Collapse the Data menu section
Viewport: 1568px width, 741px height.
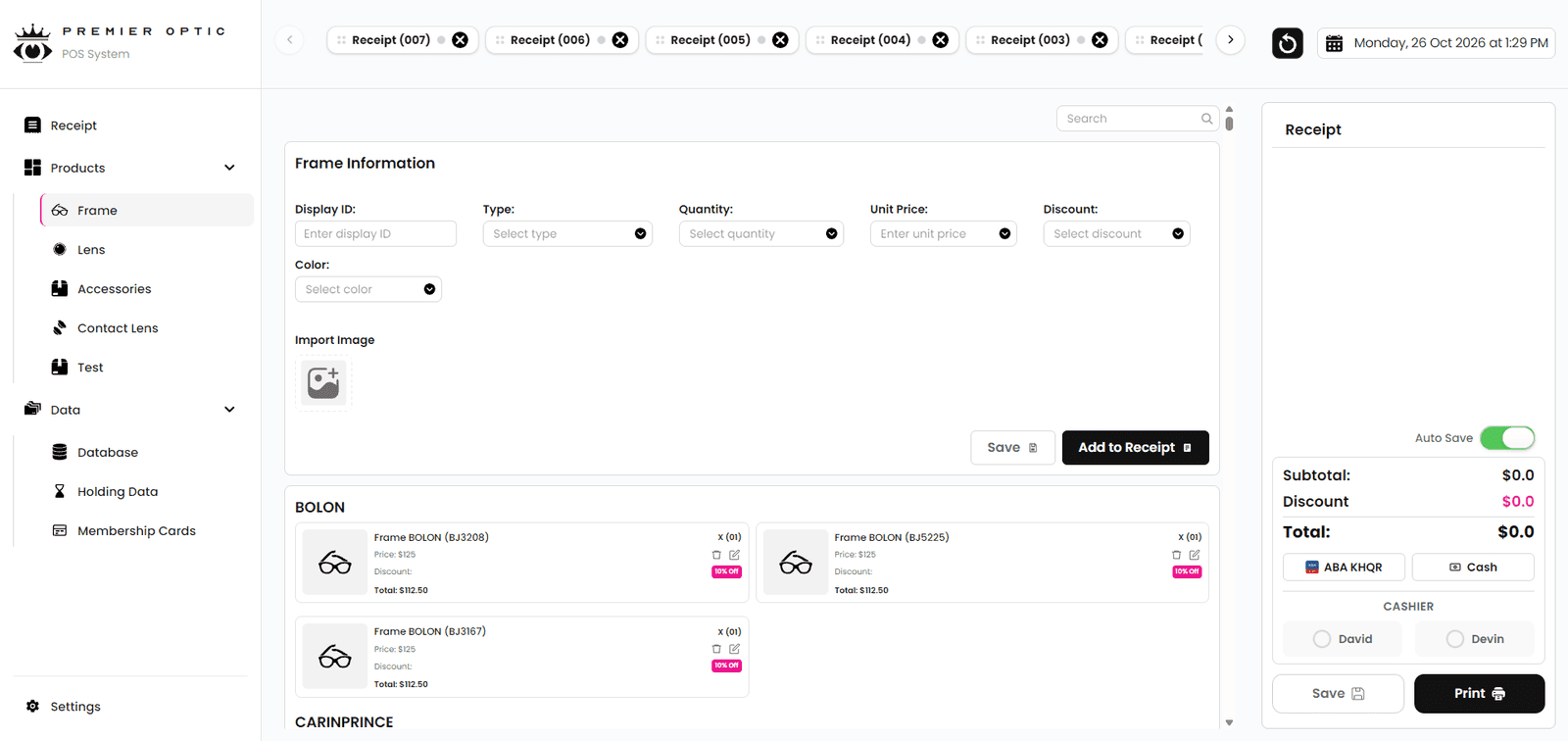pyautogui.click(x=229, y=410)
